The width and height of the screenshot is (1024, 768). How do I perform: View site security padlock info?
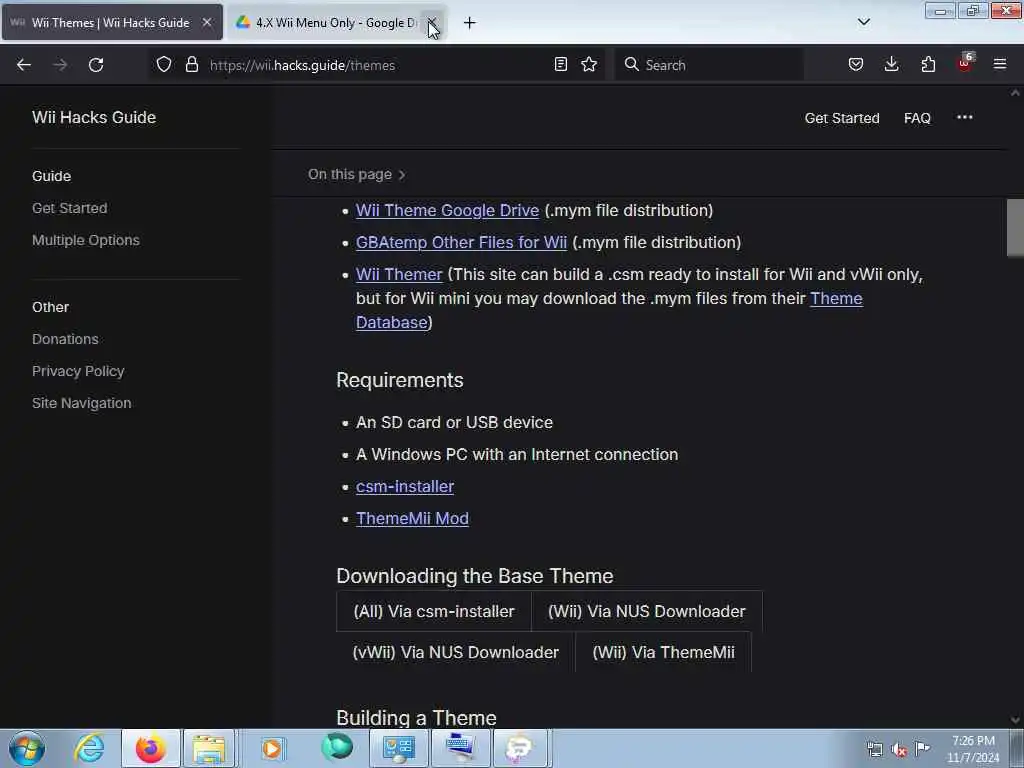coord(191,64)
